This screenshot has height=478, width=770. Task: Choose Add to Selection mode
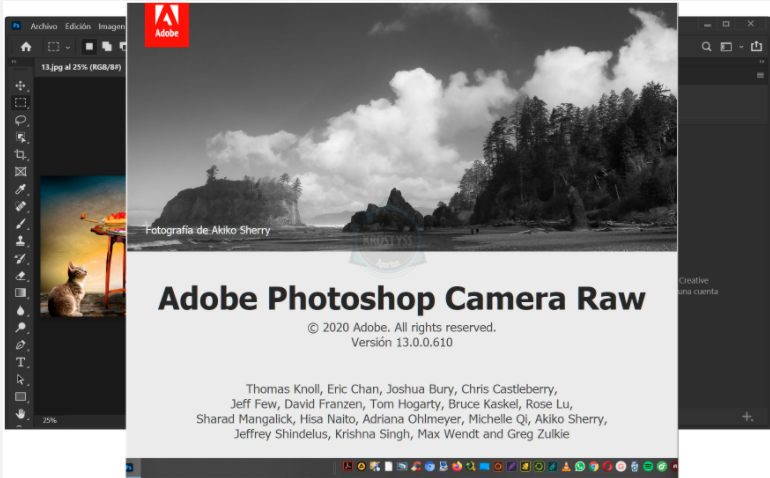click(x=107, y=47)
